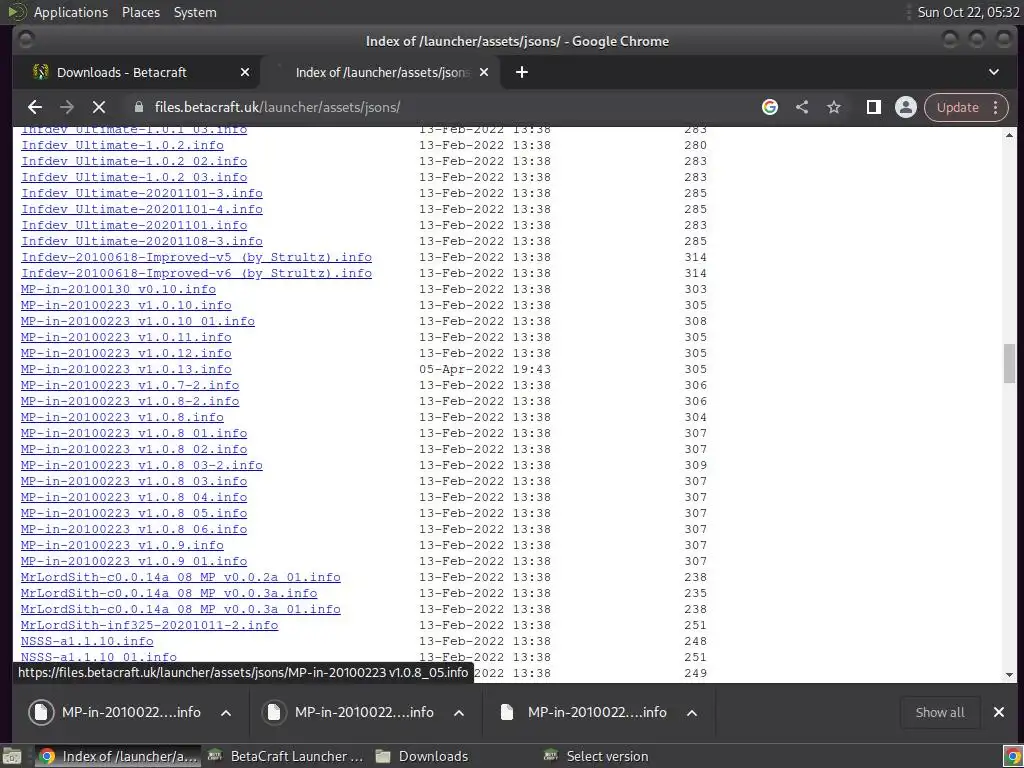Viewport: 1024px width, 768px height.
Task: Open the Downloads folder taskbar item
Action: pyautogui.click(x=423, y=756)
